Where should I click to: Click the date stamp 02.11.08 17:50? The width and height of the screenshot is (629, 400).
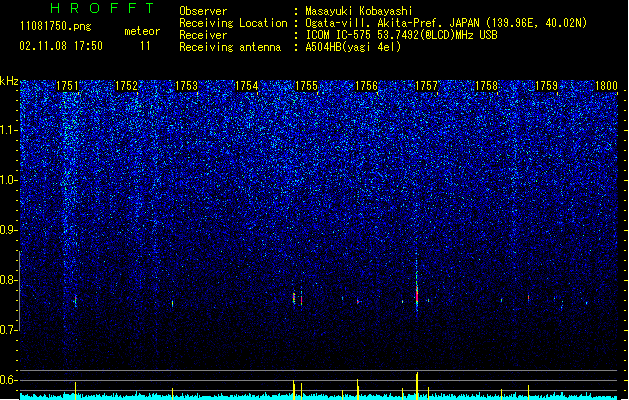click(61, 46)
